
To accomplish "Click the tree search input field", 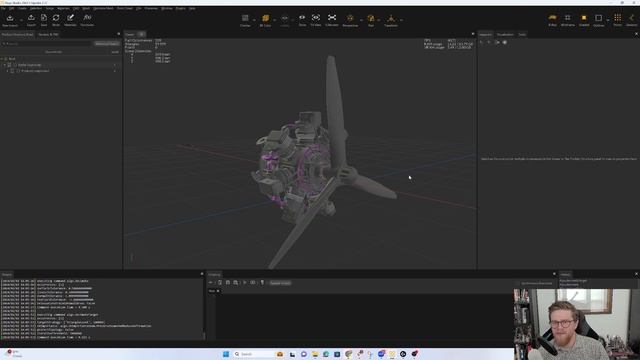I will click(x=47, y=44).
